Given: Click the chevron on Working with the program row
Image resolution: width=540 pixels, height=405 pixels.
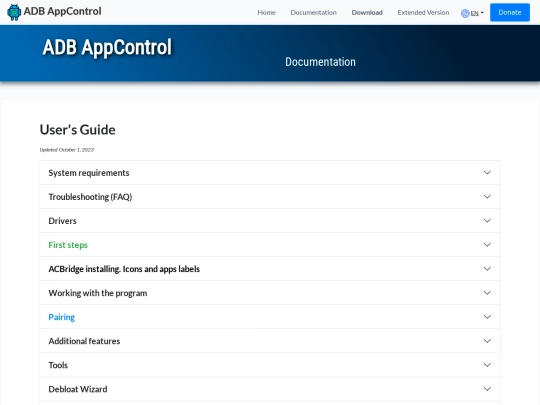Looking at the screenshot, I should [487, 293].
